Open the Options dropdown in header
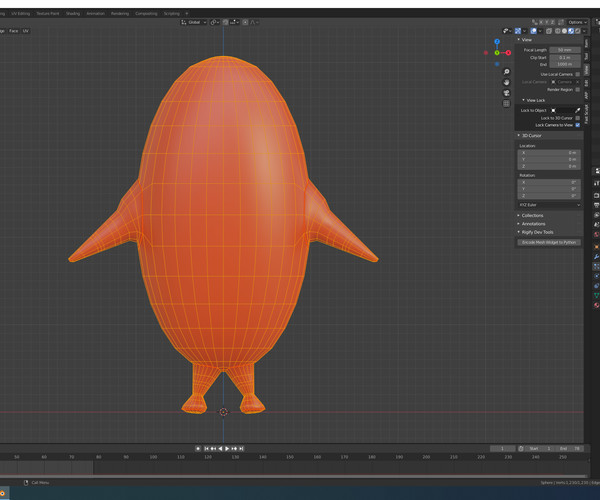This screenshot has width=600, height=500. click(x=577, y=22)
